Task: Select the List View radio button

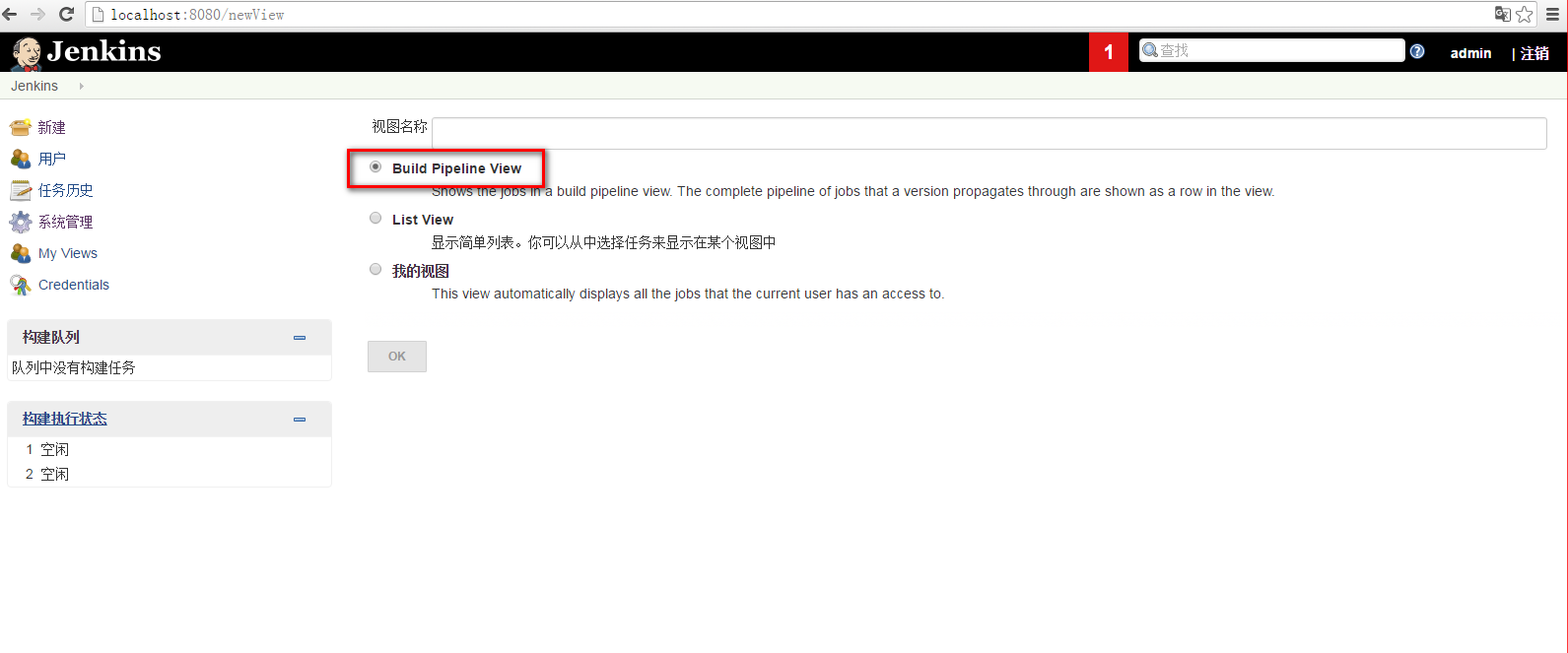Action: 375,219
